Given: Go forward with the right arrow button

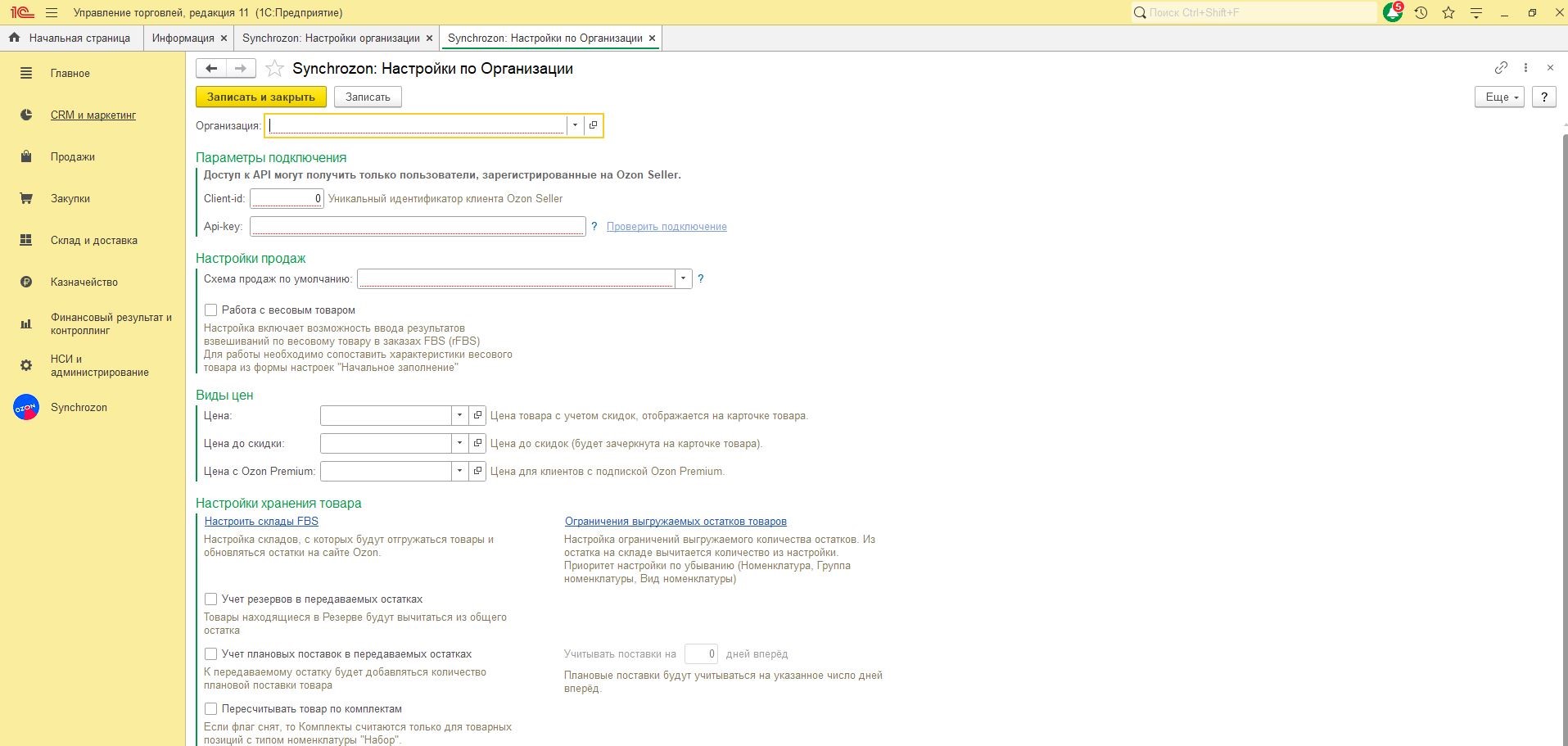Looking at the screenshot, I should click(x=241, y=69).
